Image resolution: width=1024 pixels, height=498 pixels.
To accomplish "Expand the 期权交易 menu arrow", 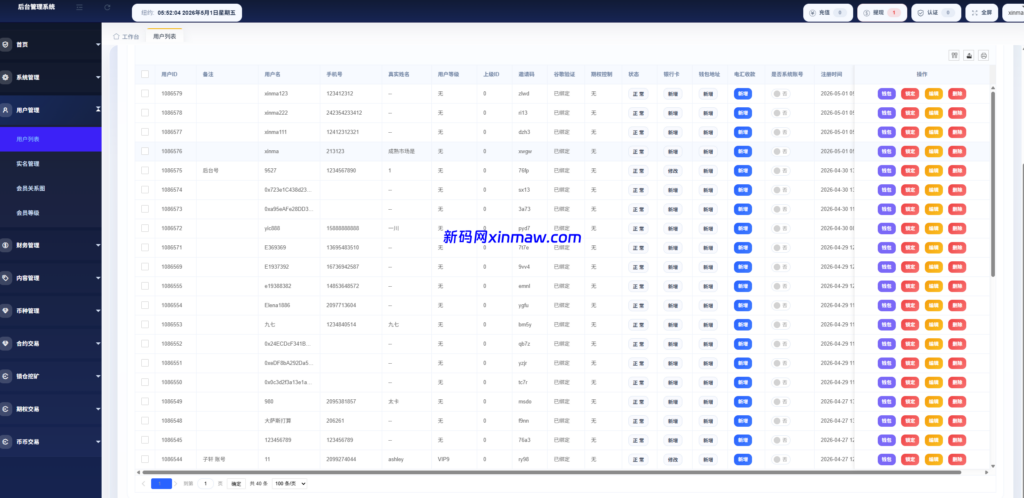I will tap(98, 409).
